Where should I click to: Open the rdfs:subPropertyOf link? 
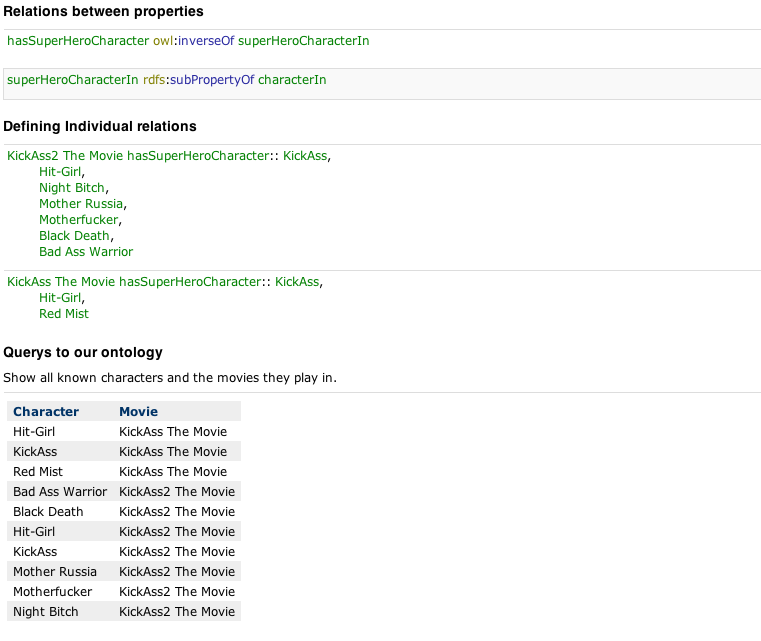coord(199,80)
